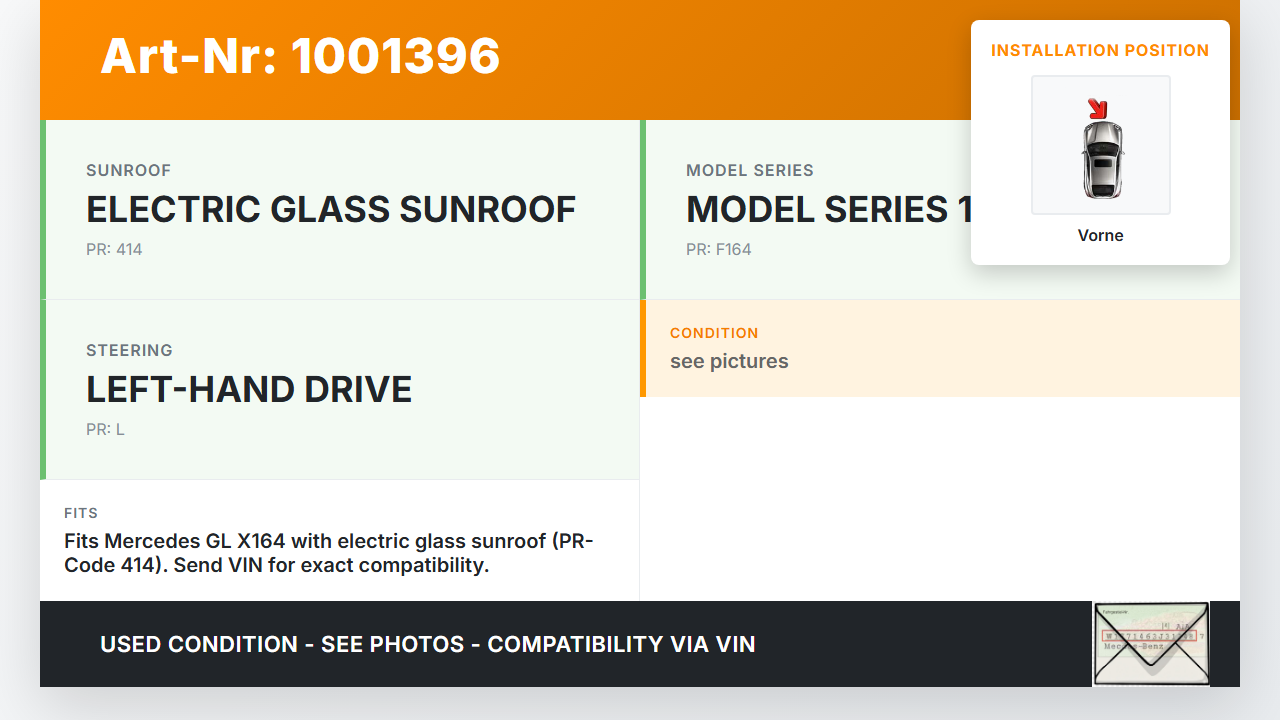This screenshot has width=1280, height=720.
Task: Click the Mercedes GL X164 fitment description
Action: [x=328, y=553]
